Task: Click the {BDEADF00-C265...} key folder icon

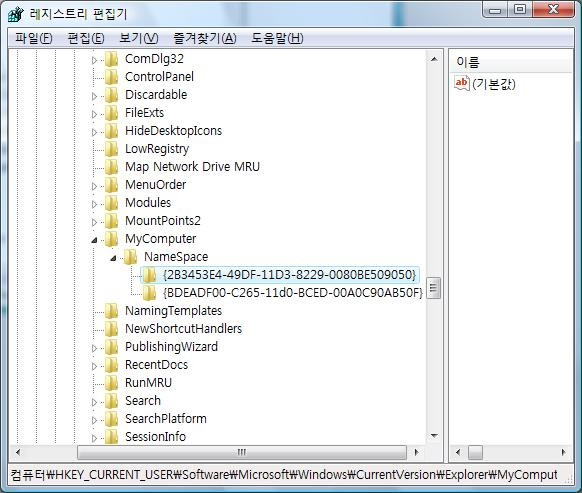Action: point(149,293)
